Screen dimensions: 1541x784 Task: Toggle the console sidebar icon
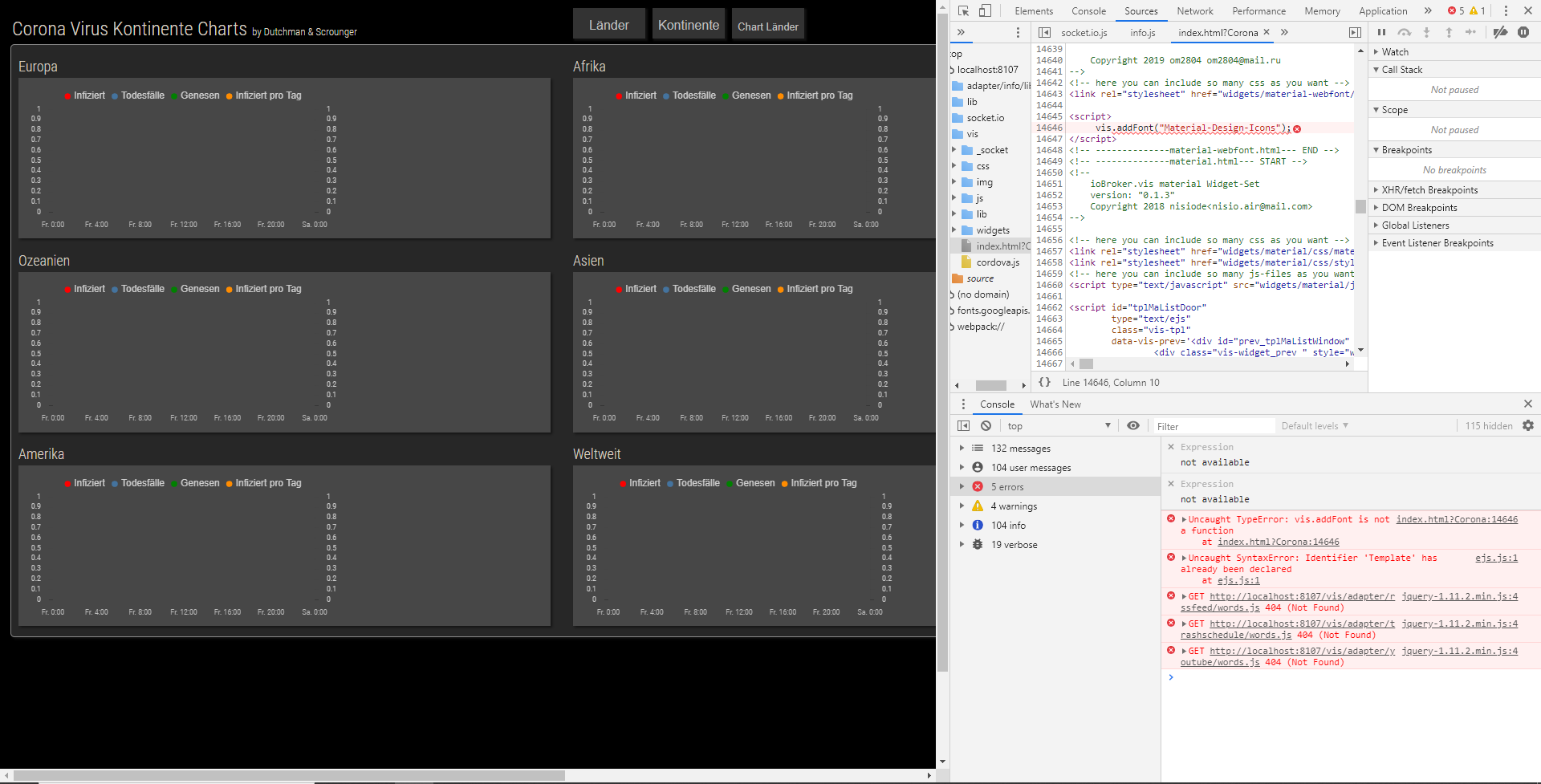964,425
